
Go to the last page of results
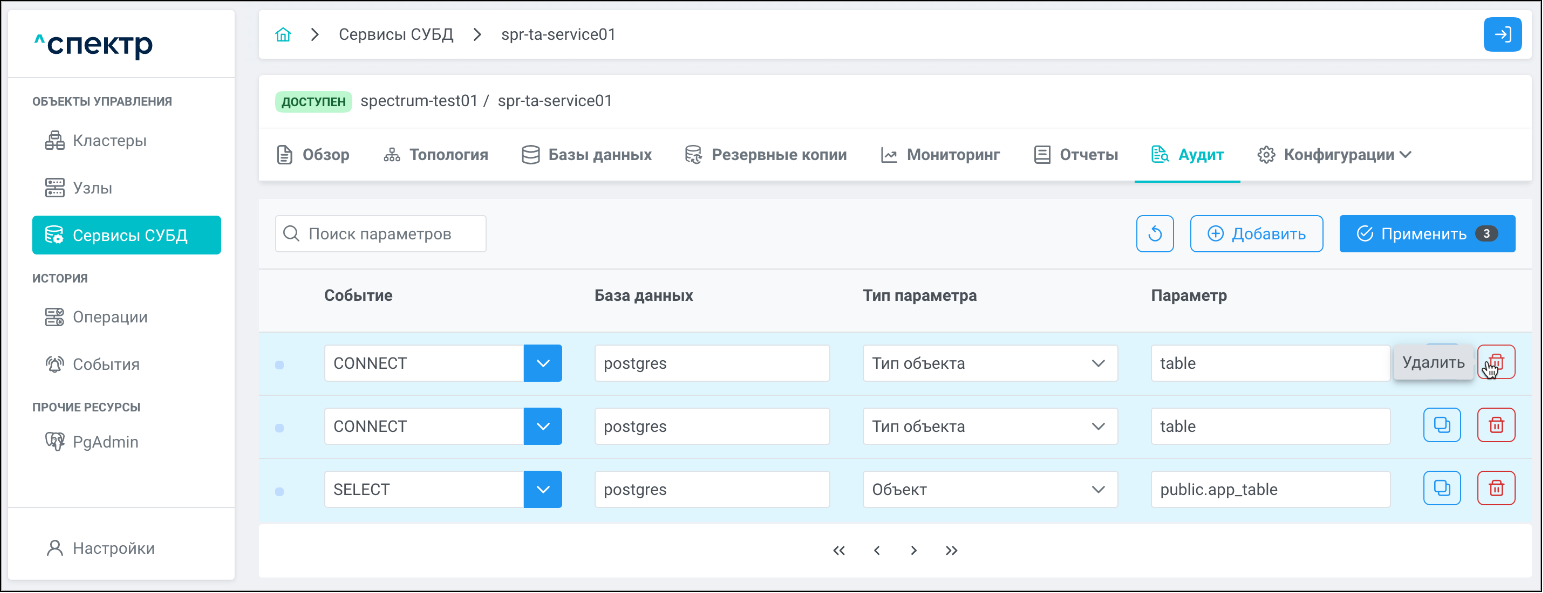(x=951, y=551)
